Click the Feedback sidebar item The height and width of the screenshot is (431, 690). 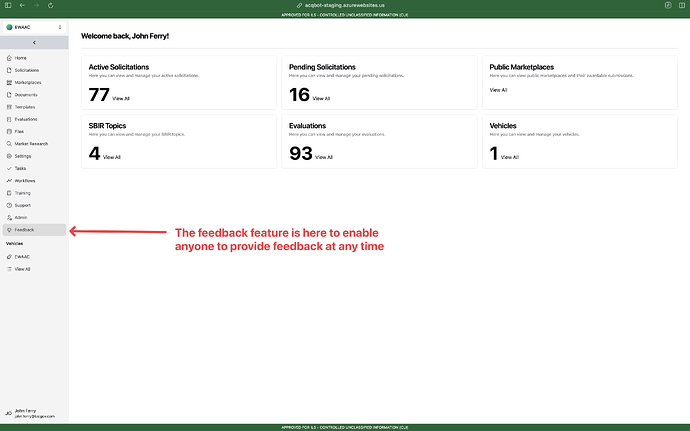click(x=34, y=230)
